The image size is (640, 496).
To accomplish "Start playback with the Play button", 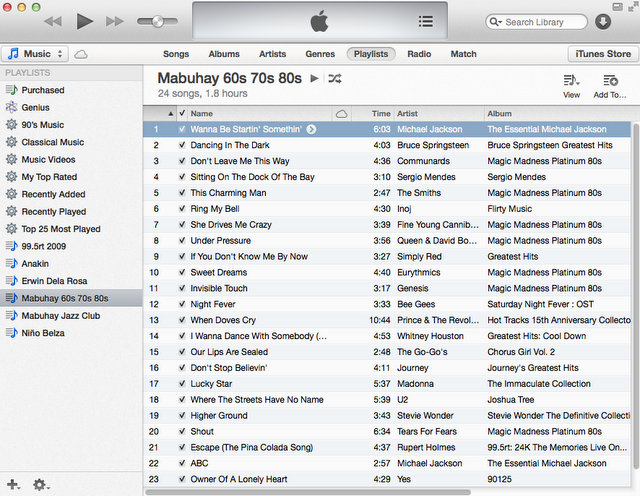I will (84, 21).
